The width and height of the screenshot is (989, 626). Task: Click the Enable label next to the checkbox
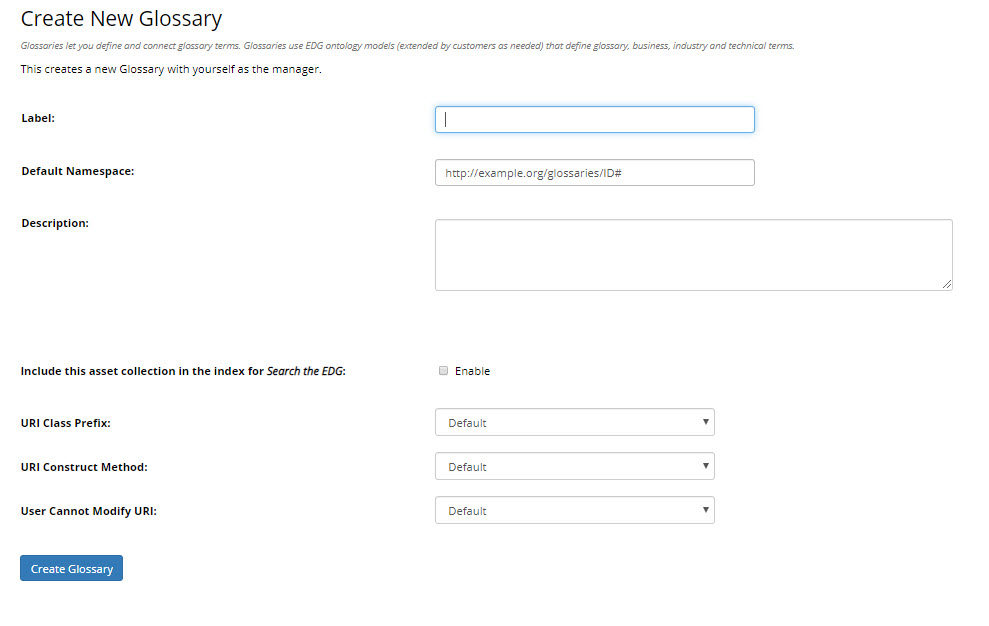click(473, 370)
